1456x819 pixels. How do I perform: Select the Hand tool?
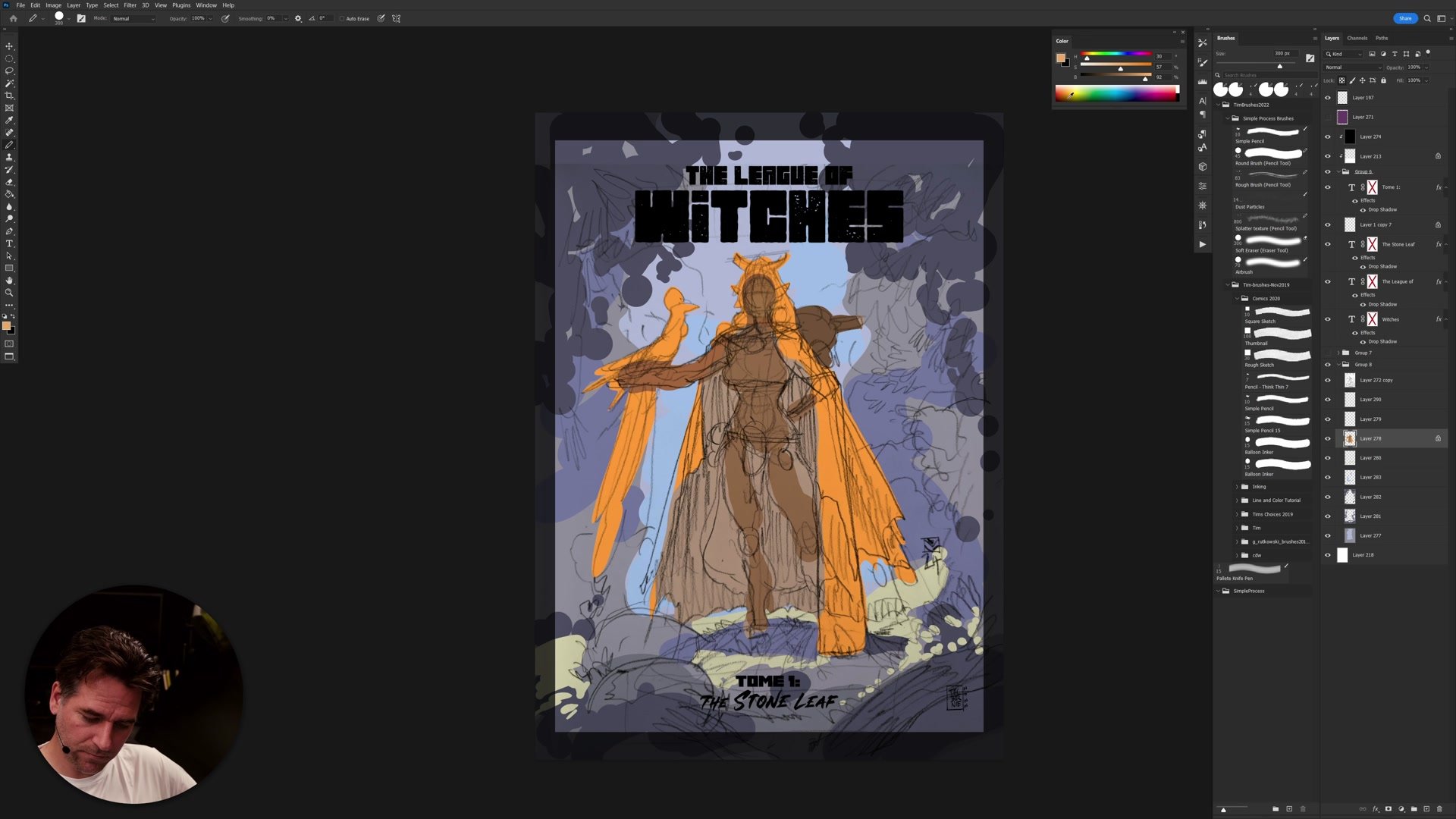pyautogui.click(x=10, y=281)
